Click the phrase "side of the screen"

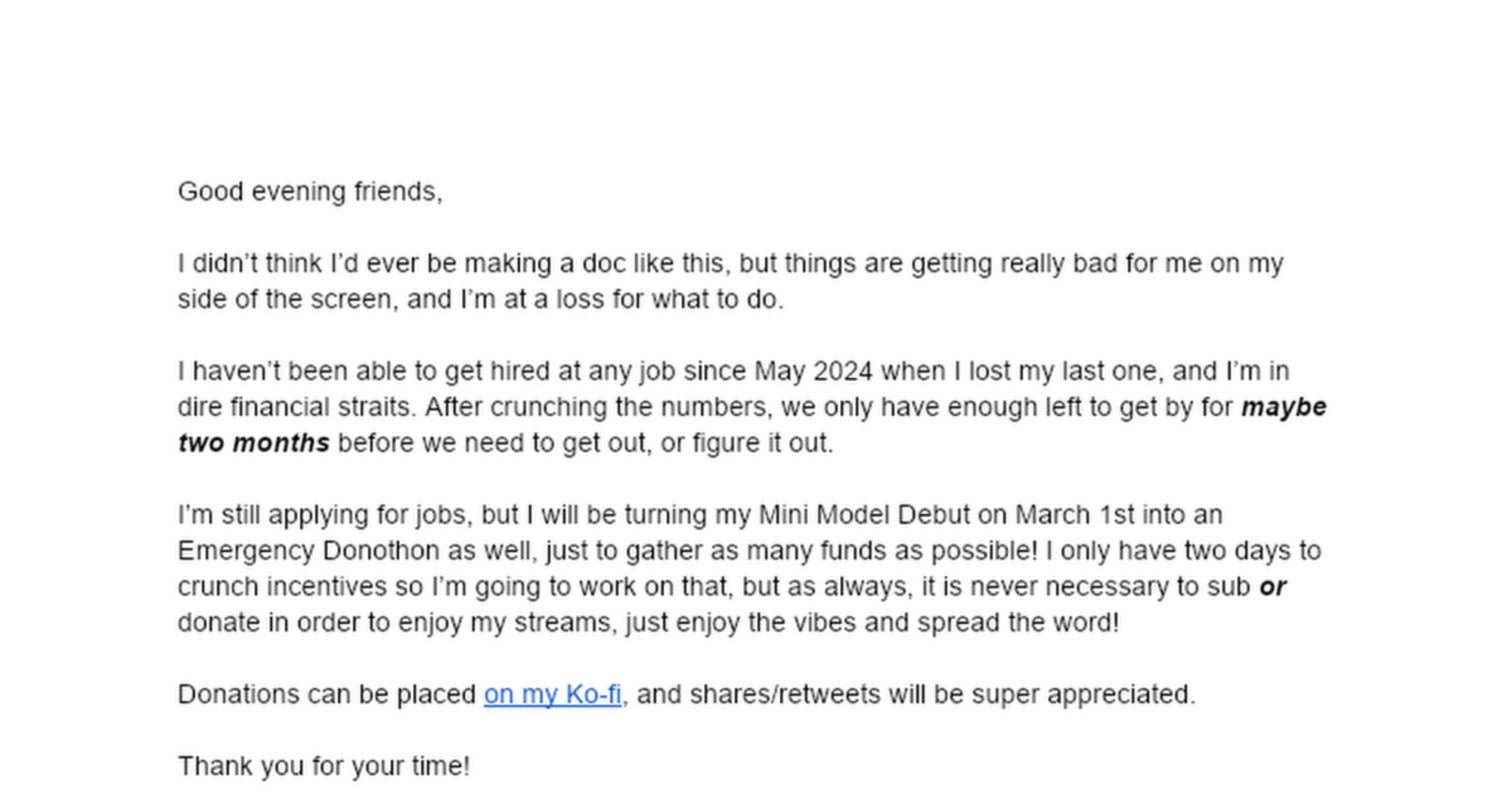click(285, 299)
